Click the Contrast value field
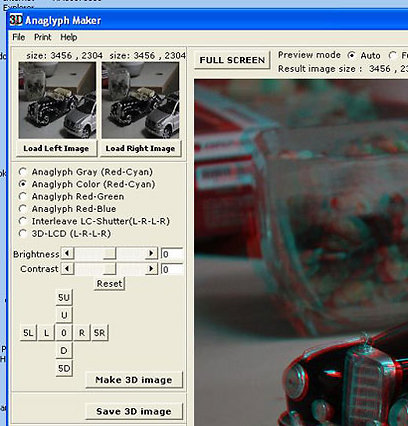408x426 pixels. 172,269
